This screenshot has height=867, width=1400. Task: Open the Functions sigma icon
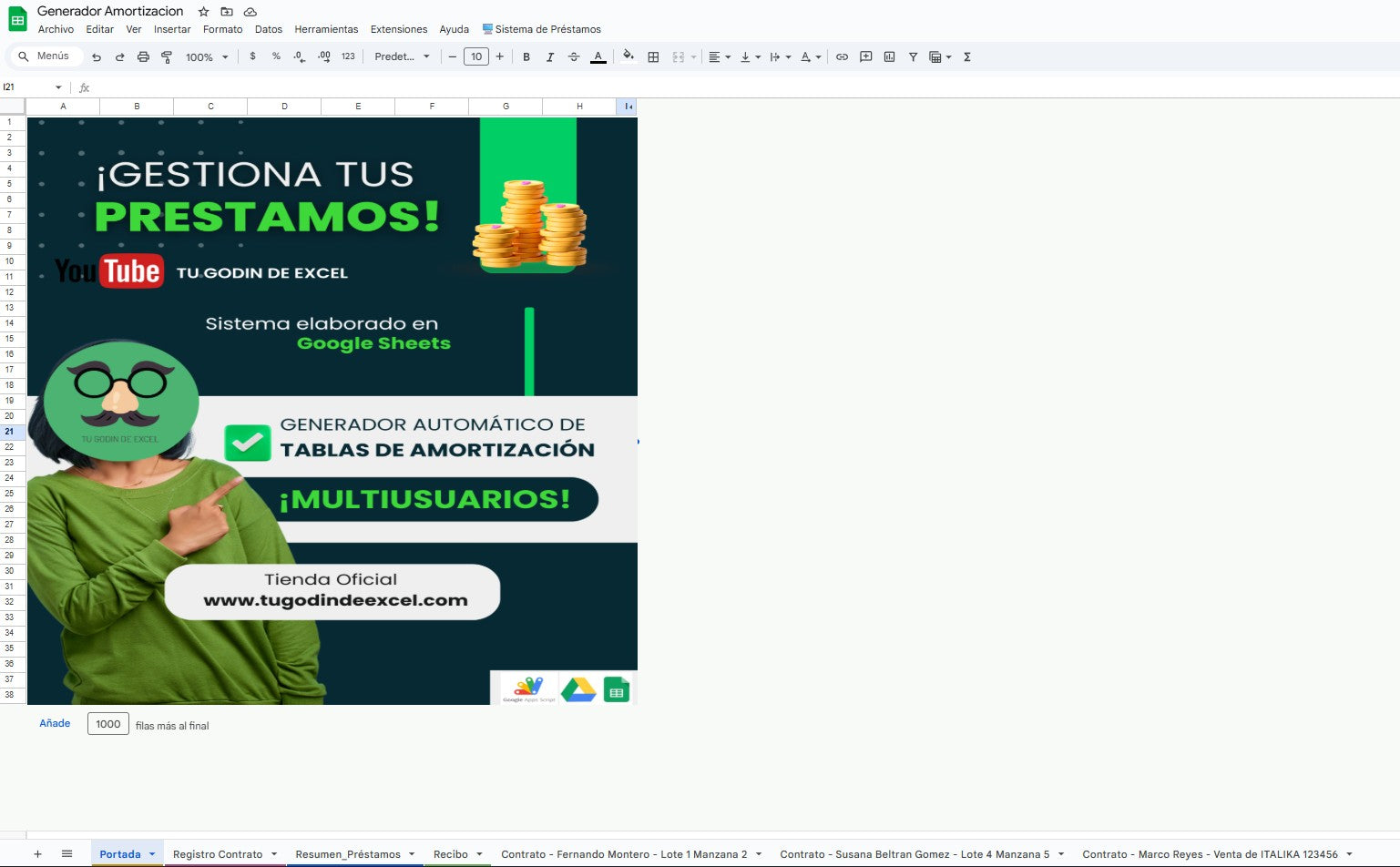(x=967, y=57)
